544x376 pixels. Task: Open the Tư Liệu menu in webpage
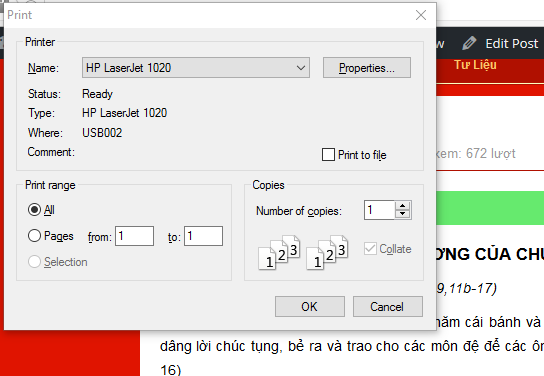(475, 65)
